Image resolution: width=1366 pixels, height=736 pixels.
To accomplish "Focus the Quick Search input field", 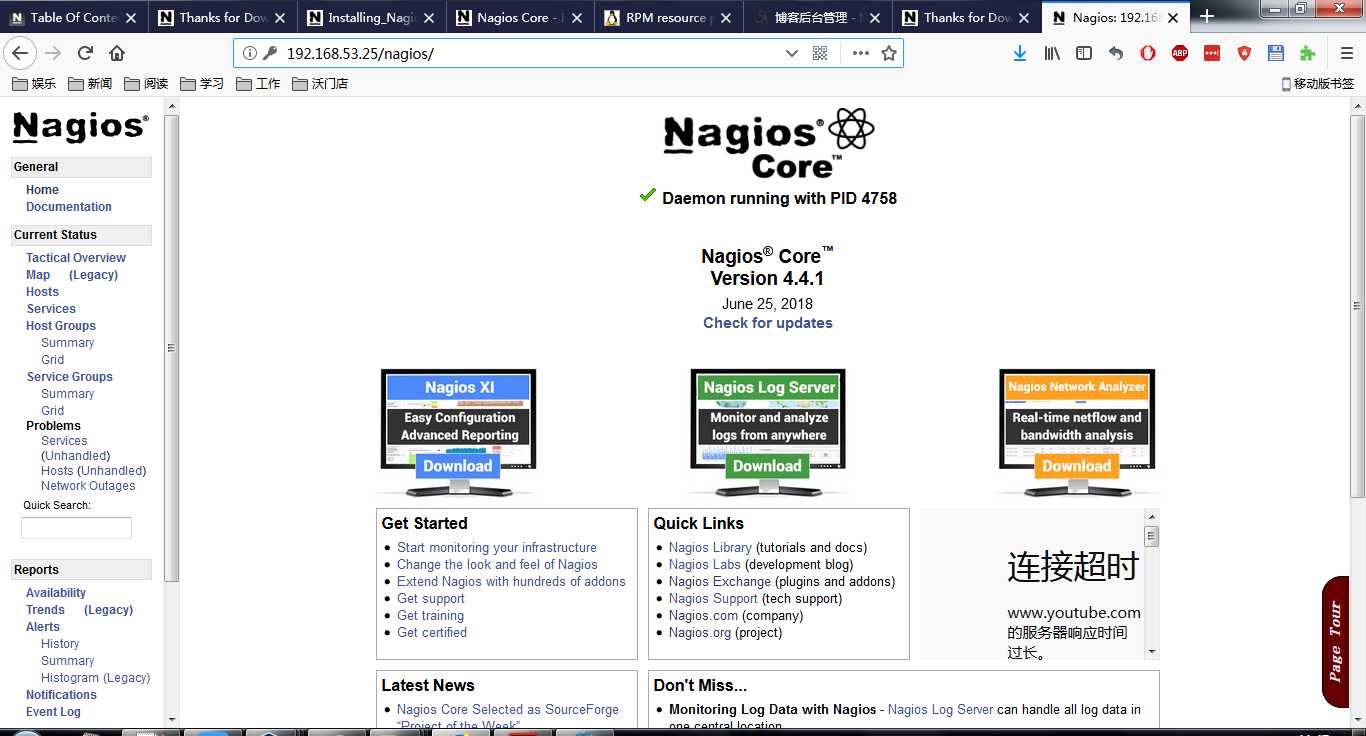I will tap(76, 528).
